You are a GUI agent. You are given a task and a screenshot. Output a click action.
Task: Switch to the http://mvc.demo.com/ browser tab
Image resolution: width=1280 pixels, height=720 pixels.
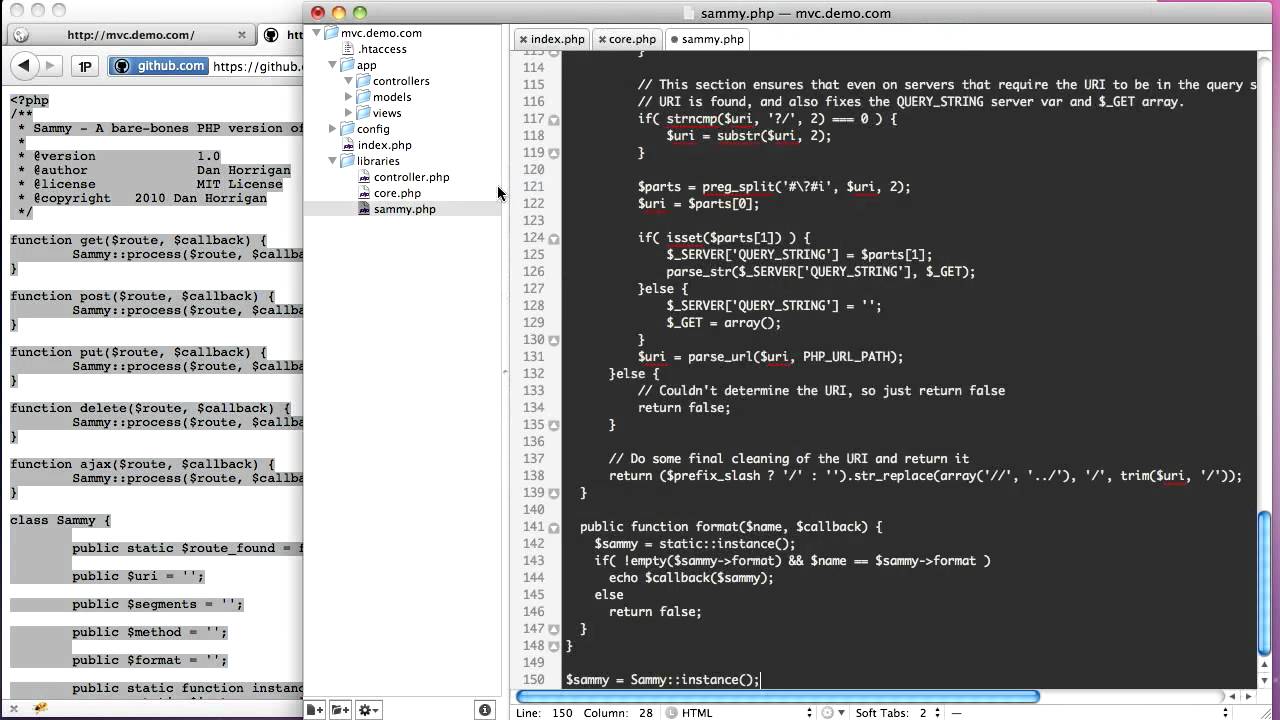130,35
